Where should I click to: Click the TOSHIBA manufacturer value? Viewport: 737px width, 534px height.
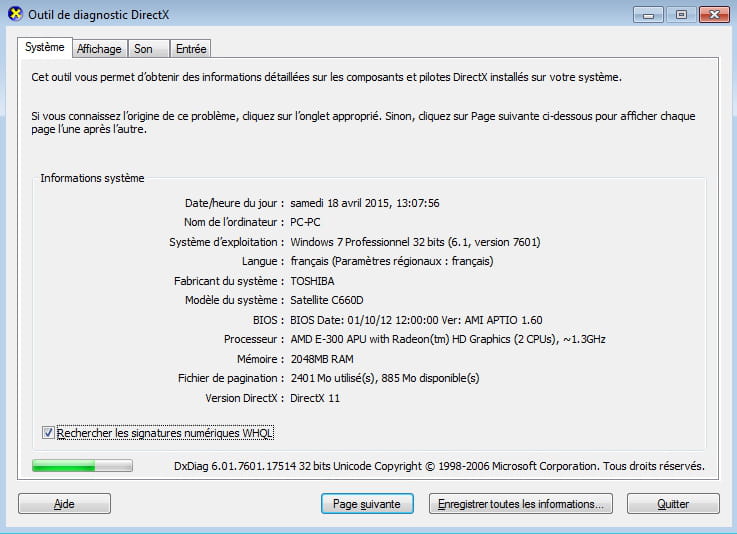click(312, 281)
